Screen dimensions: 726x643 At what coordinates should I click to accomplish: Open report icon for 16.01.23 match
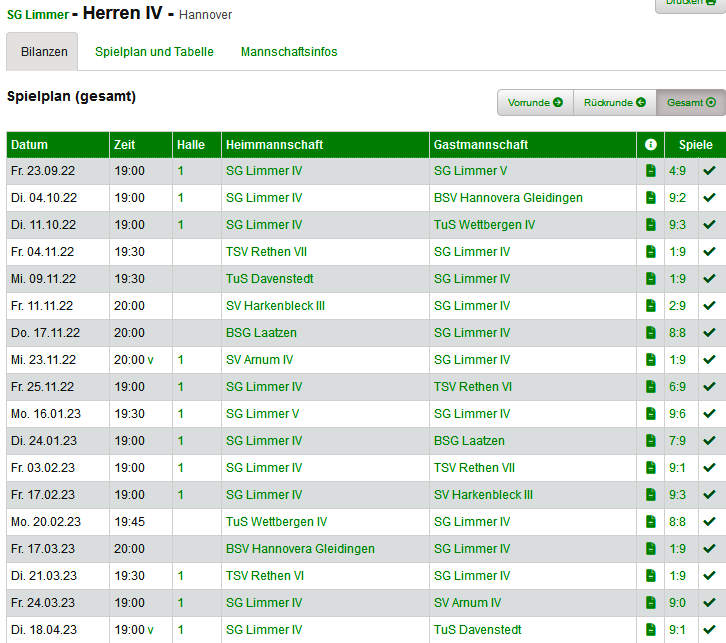coord(650,414)
